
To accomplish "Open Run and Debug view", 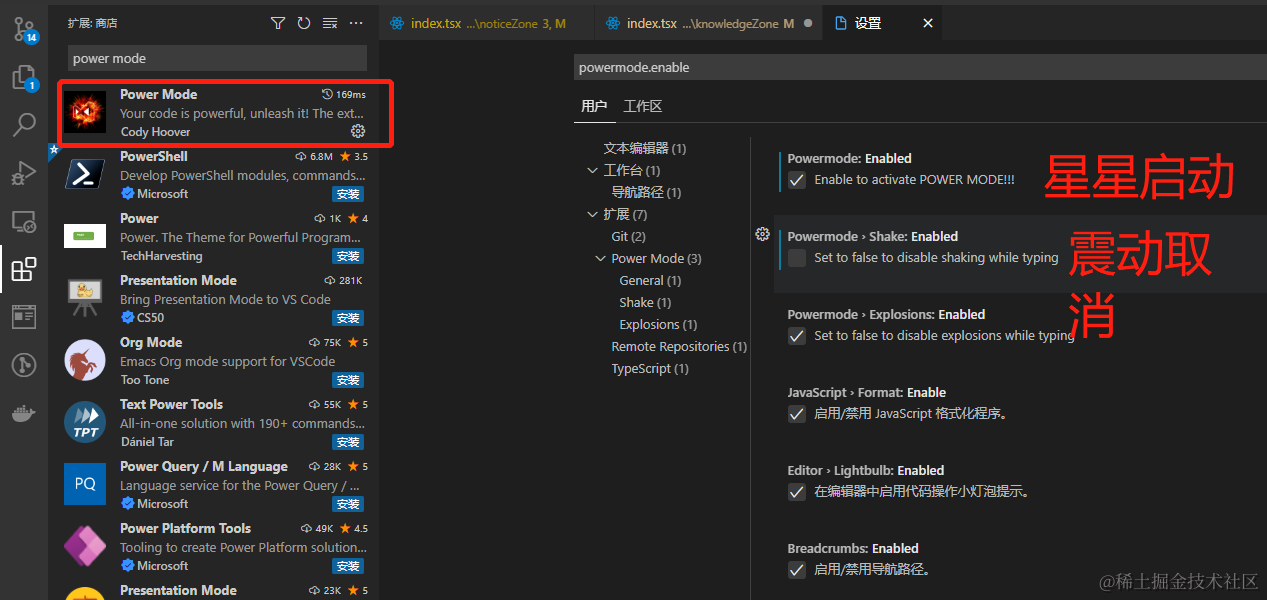I will click(24, 174).
